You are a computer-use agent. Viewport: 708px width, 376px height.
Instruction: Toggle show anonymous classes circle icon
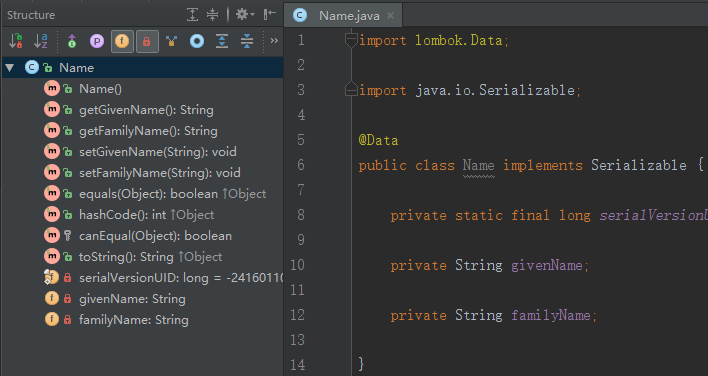tap(197, 41)
